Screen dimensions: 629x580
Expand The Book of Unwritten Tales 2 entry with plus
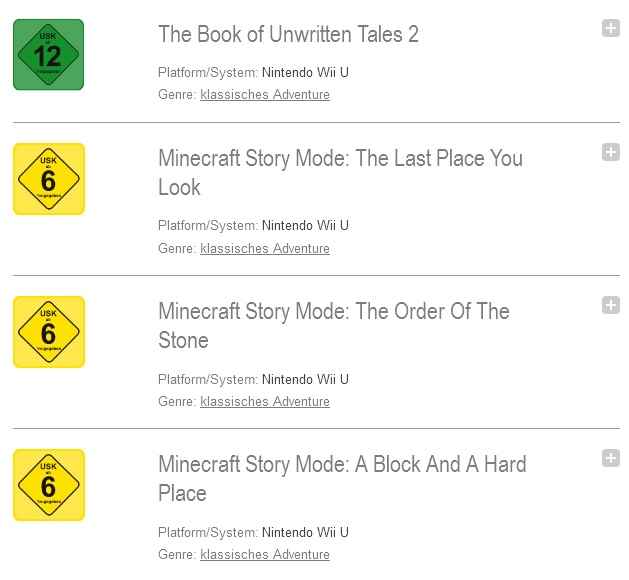click(611, 28)
